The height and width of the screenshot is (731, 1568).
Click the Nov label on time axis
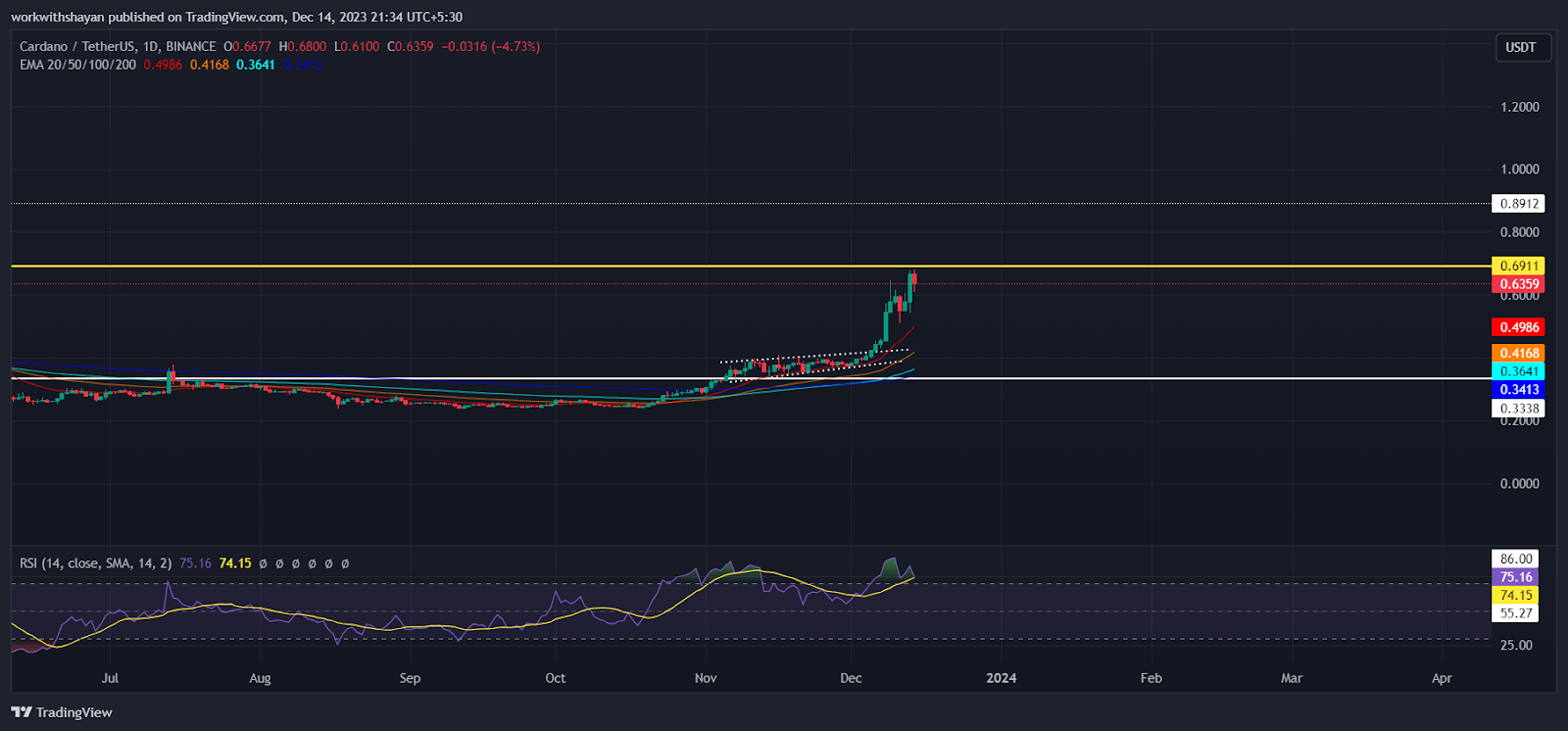[706, 678]
